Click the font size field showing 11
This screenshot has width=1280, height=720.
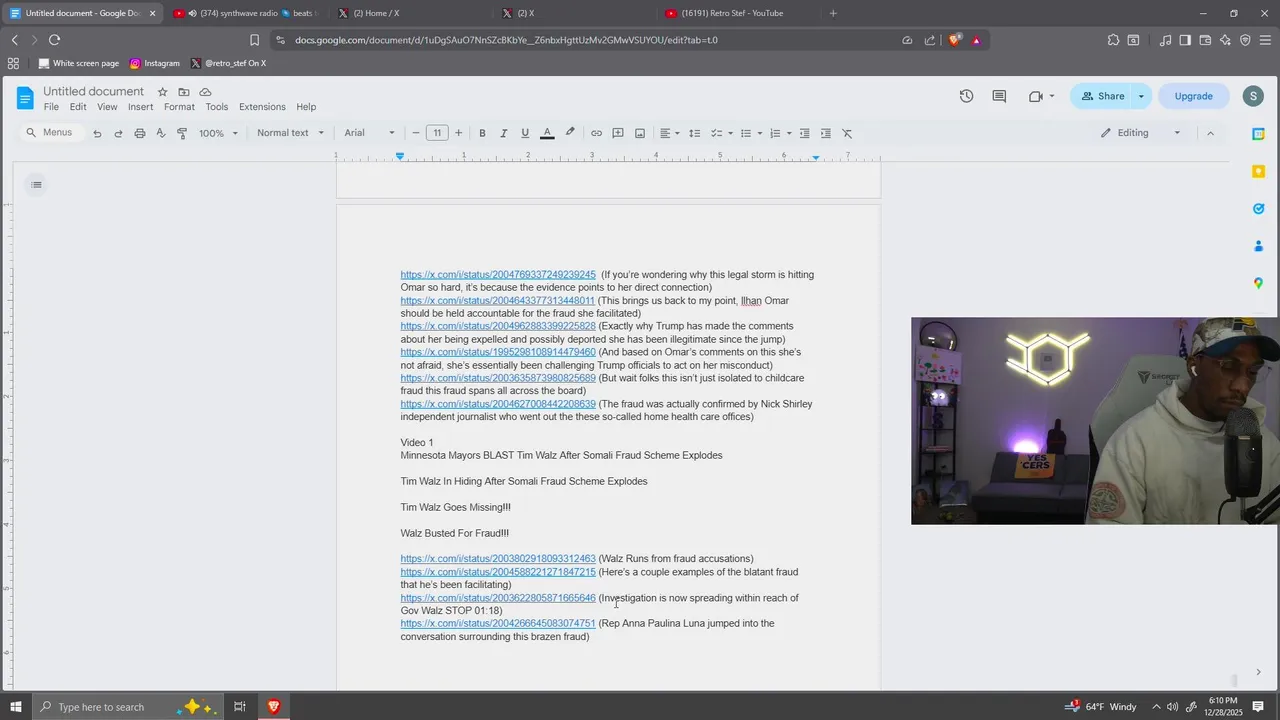[x=437, y=133]
